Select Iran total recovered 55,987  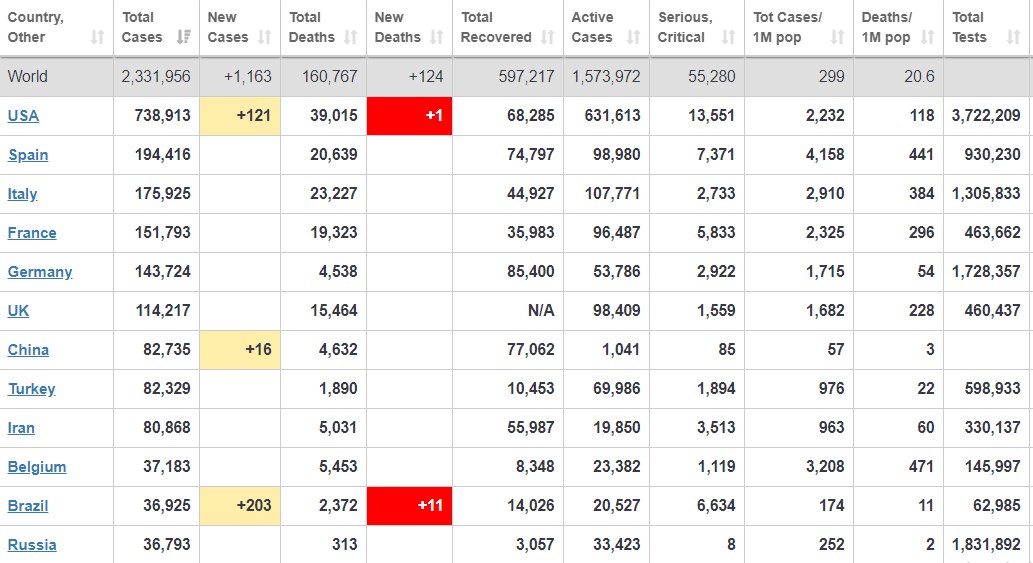pyautogui.click(x=531, y=427)
